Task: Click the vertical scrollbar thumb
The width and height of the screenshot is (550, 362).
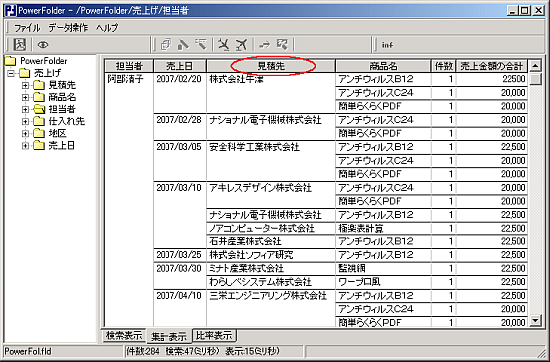Action: pyautogui.click(x=535, y=79)
